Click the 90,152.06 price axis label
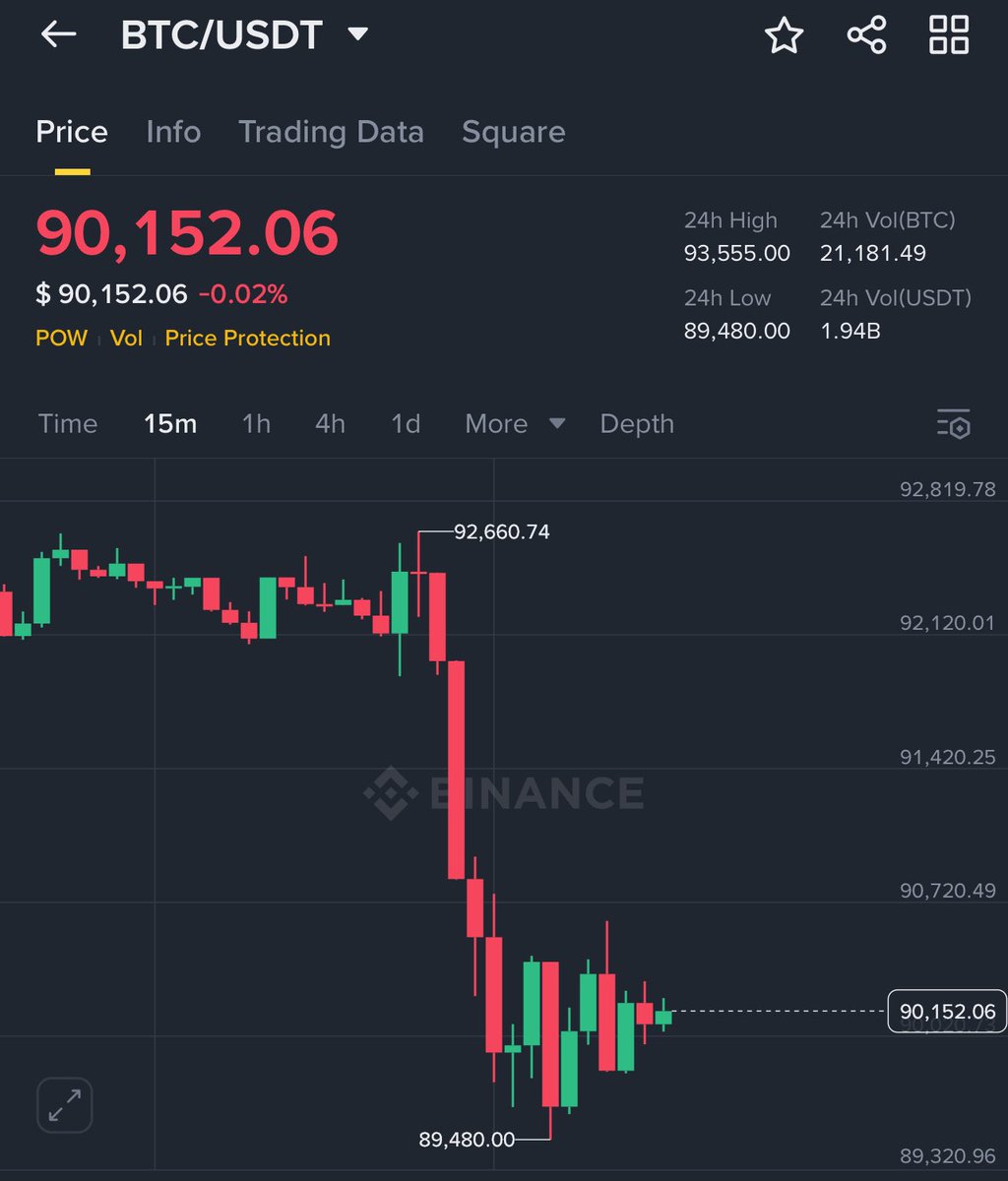This screenshot has height=1181, width=1008. (946, 1009)
